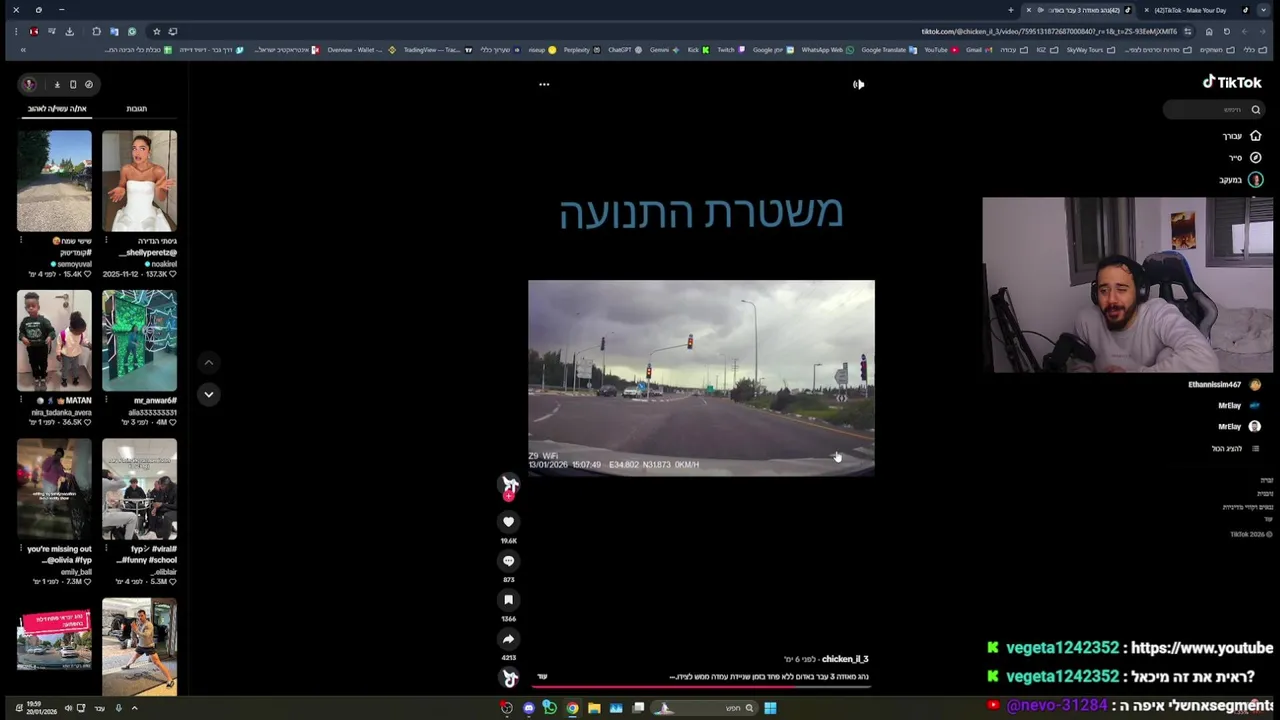Bookmark this page with the star
The height and width of the screenshot is (720, 1280).
[x=156, y=31]
